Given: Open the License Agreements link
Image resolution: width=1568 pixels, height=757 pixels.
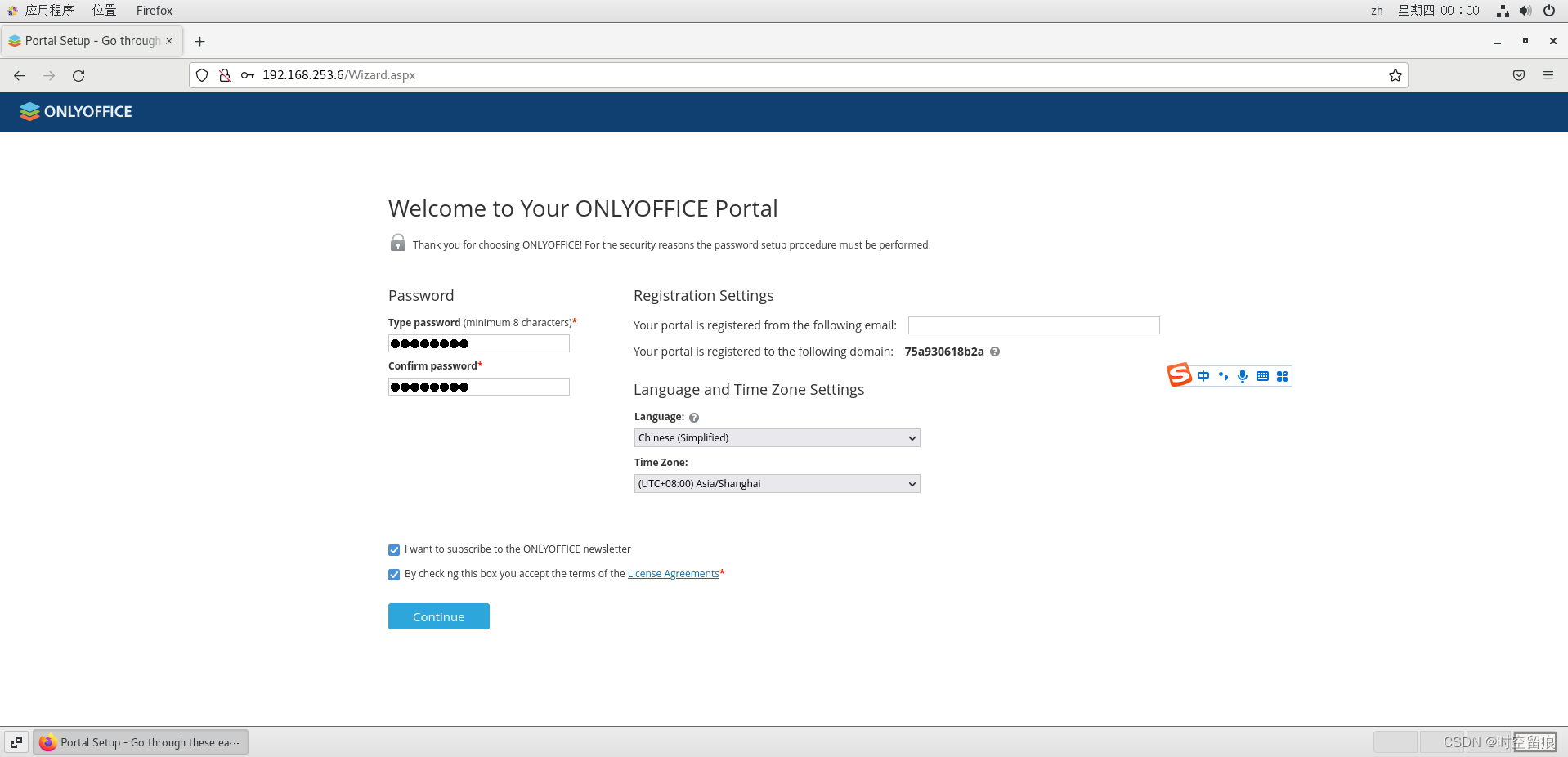Looking at the screenshot, I should point(674,574).
